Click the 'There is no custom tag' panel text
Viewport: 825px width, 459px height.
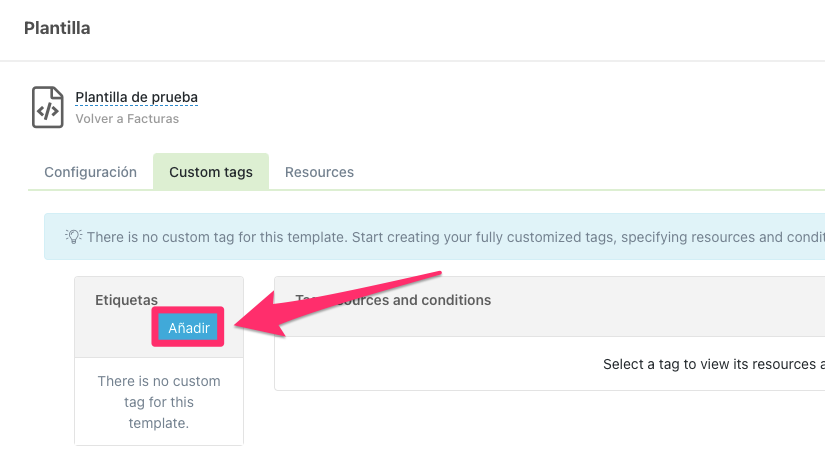[x=158, y=402]
